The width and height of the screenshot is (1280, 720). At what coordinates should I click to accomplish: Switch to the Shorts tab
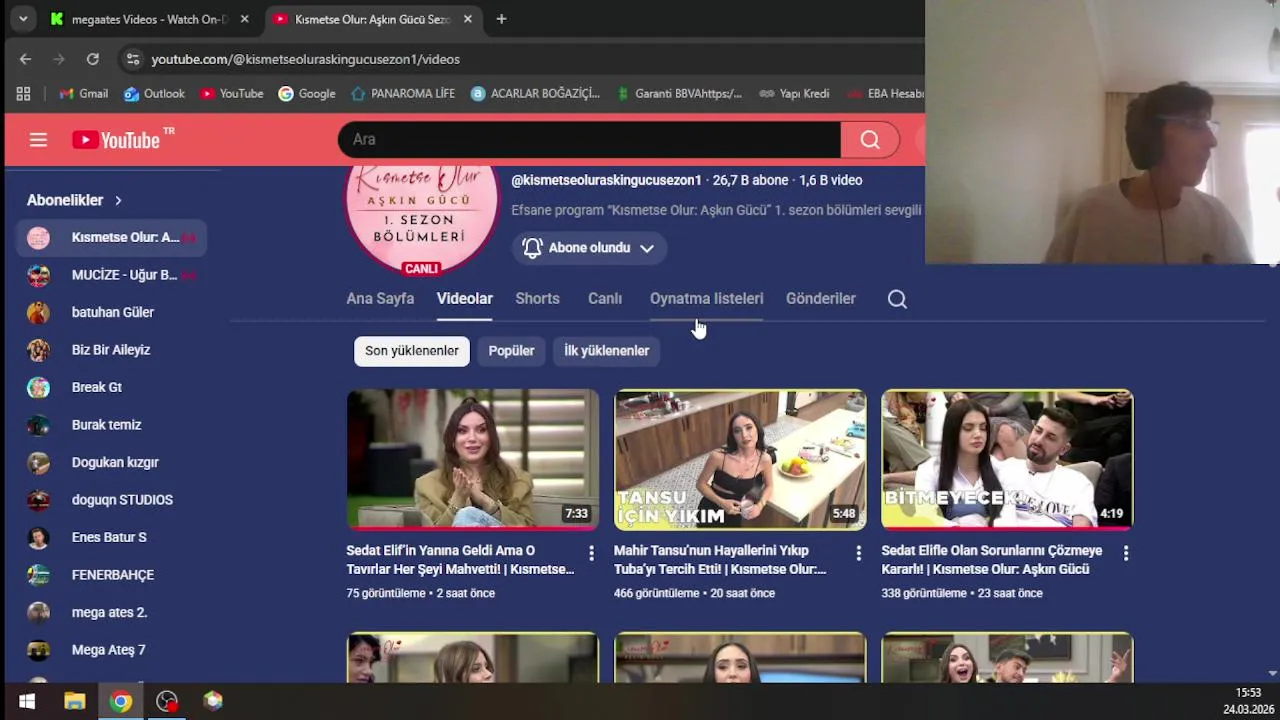click(537, 299)
